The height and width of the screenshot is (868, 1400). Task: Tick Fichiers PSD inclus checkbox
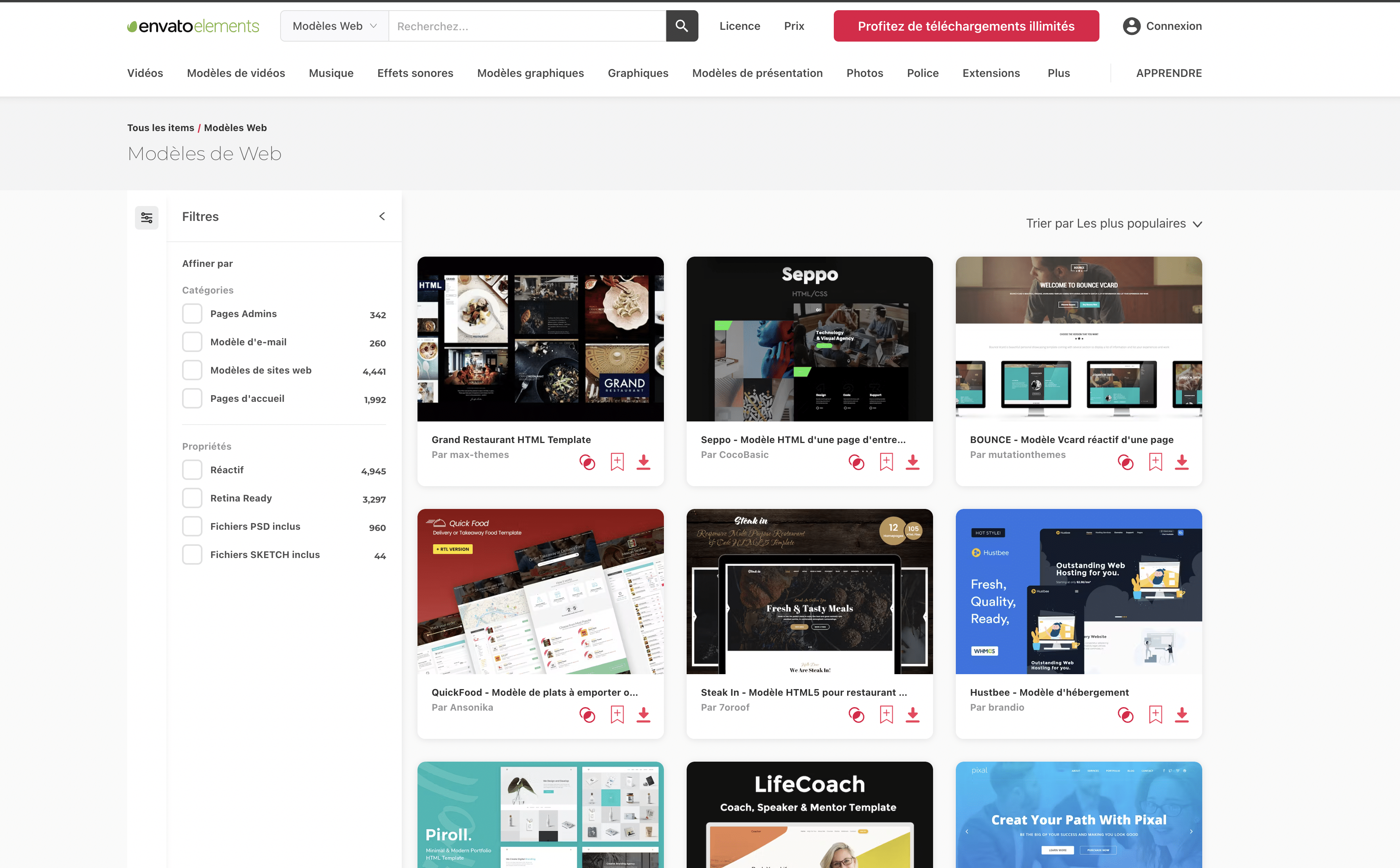(192, 527)
